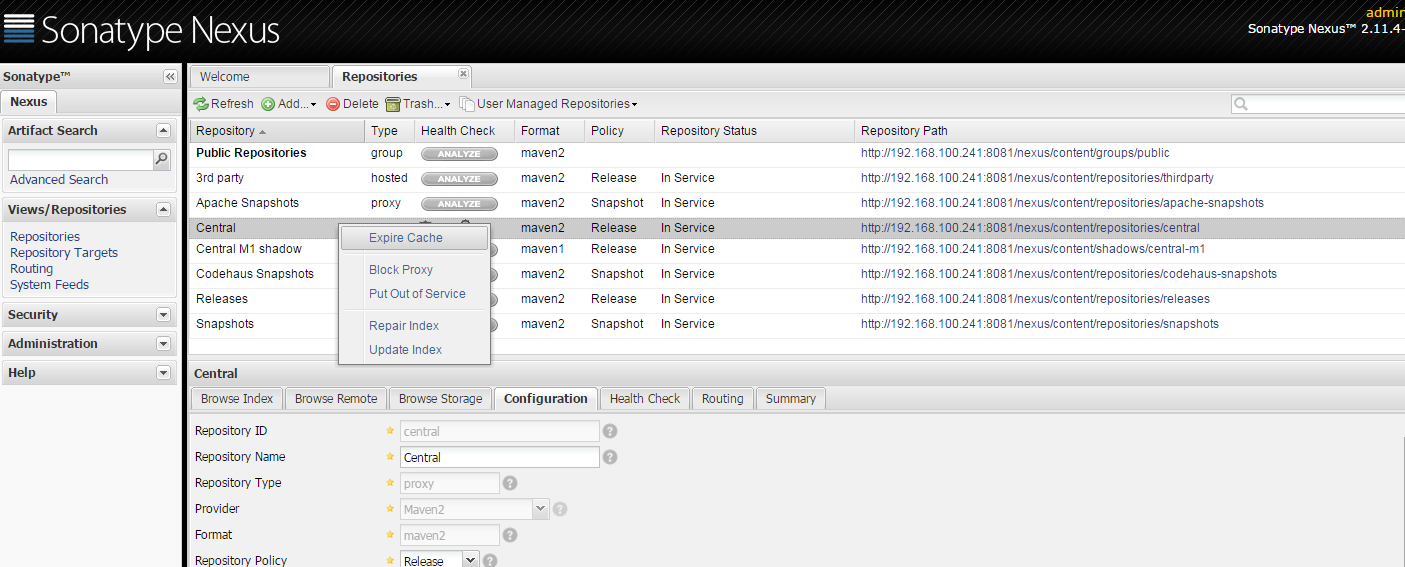Open the Provider combo box
Image resolution: width=1405 pixels, height=567 pixels.
tap(541, 509)
